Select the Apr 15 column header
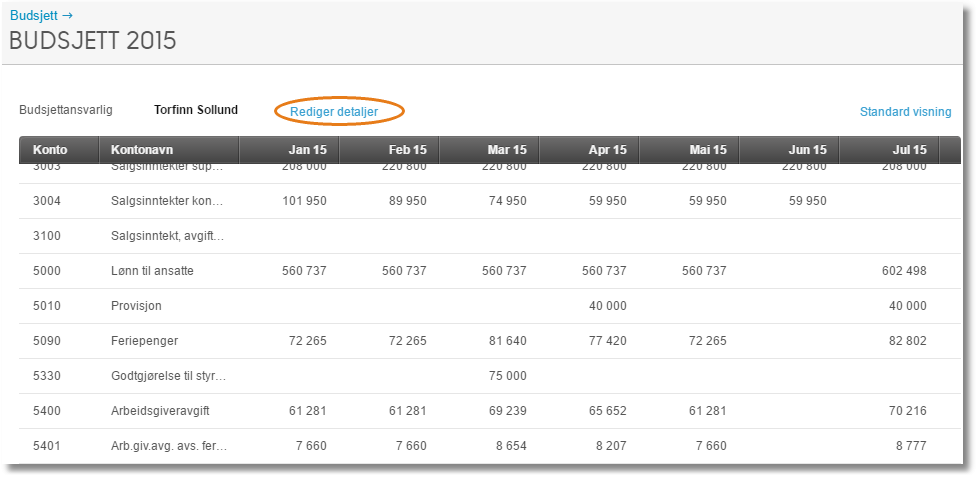The width and height of the screenshot is (977, 478). [589, 150]
